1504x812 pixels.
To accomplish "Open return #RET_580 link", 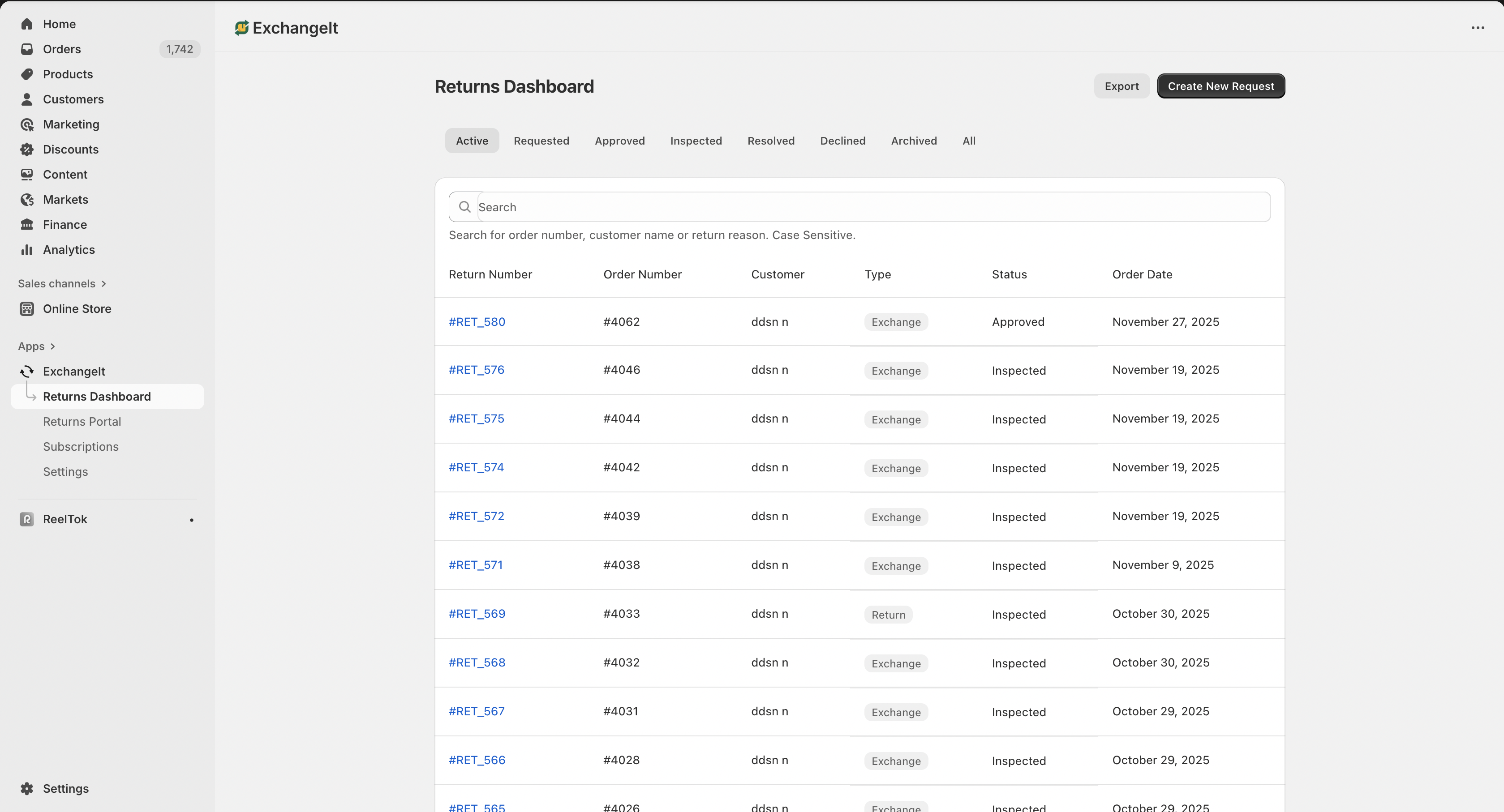I will [477, 322].
